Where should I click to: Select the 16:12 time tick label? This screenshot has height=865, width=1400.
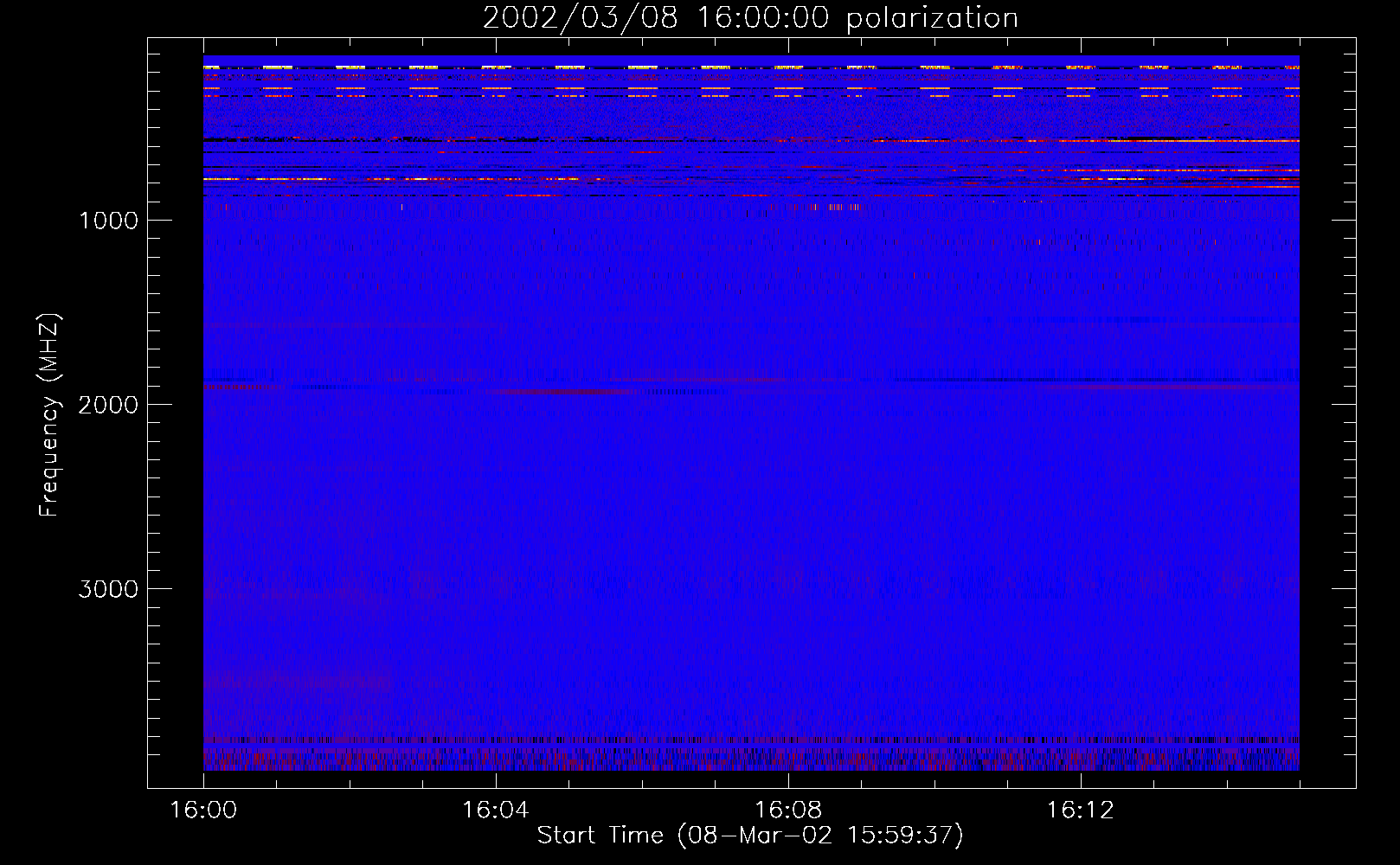tap(1080, 811)
